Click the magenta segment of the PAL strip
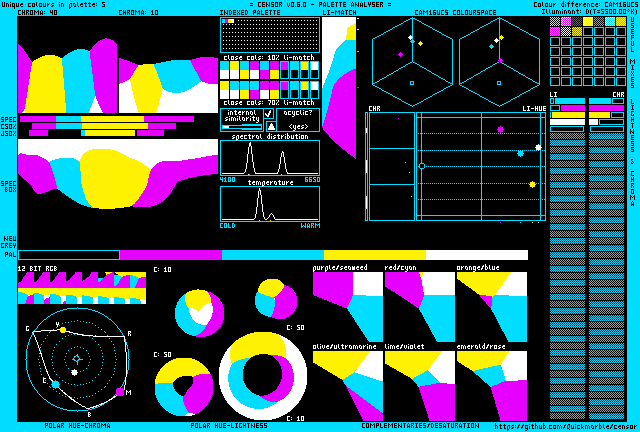The image size is (640, 432). click(171, 255)
